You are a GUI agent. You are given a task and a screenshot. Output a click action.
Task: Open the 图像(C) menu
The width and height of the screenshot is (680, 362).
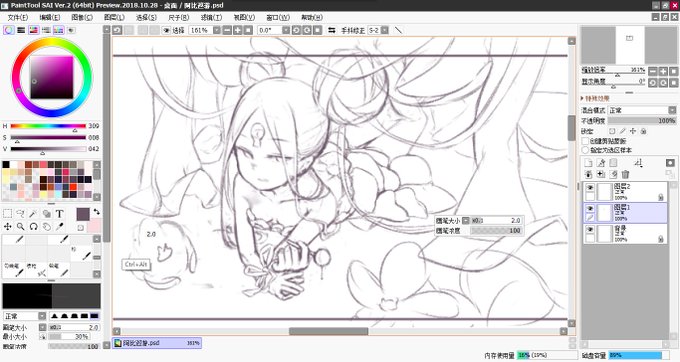(x=82, y=17)
